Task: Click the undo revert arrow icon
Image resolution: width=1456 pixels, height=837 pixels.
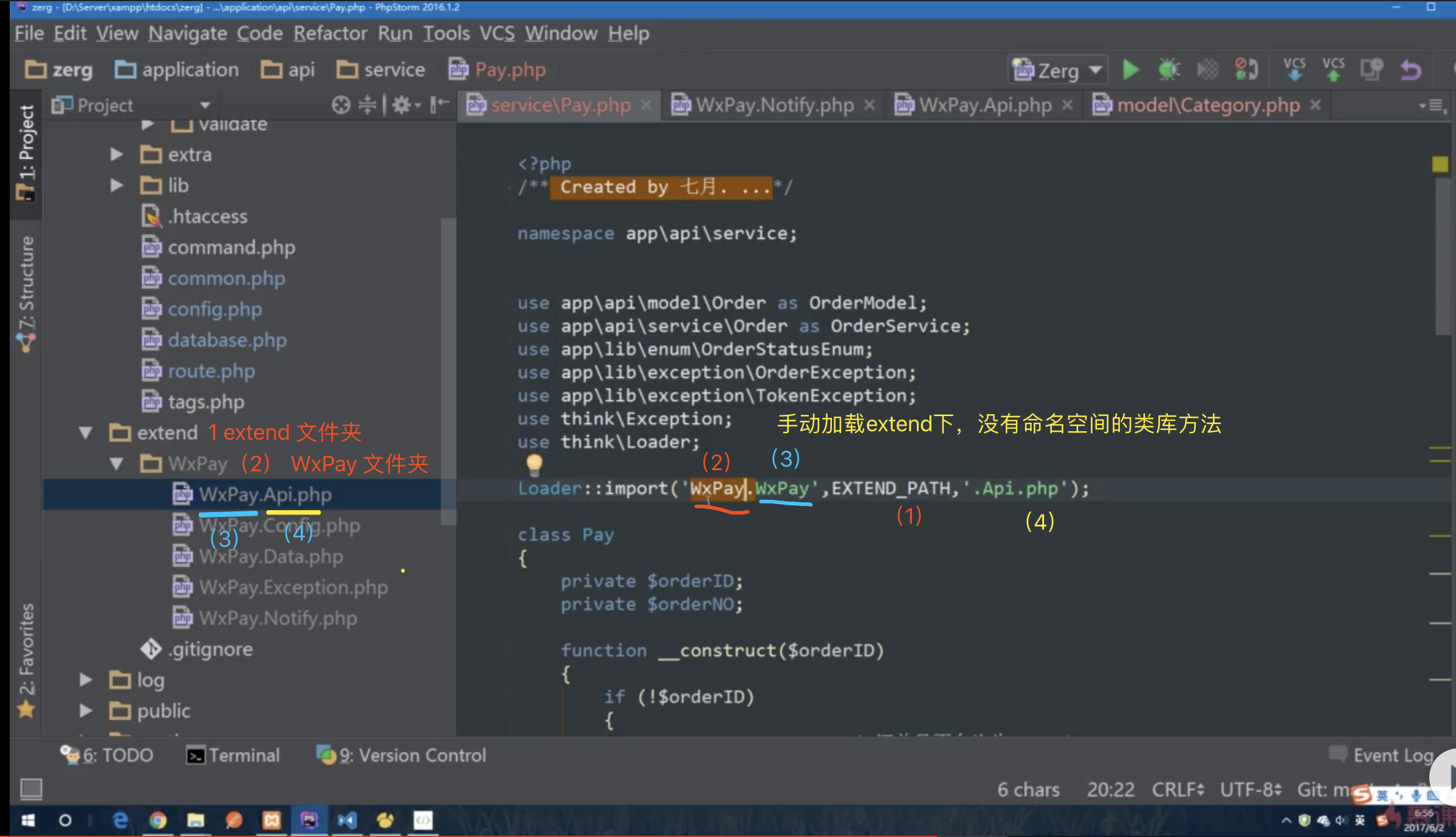Action: (1411, 70)
